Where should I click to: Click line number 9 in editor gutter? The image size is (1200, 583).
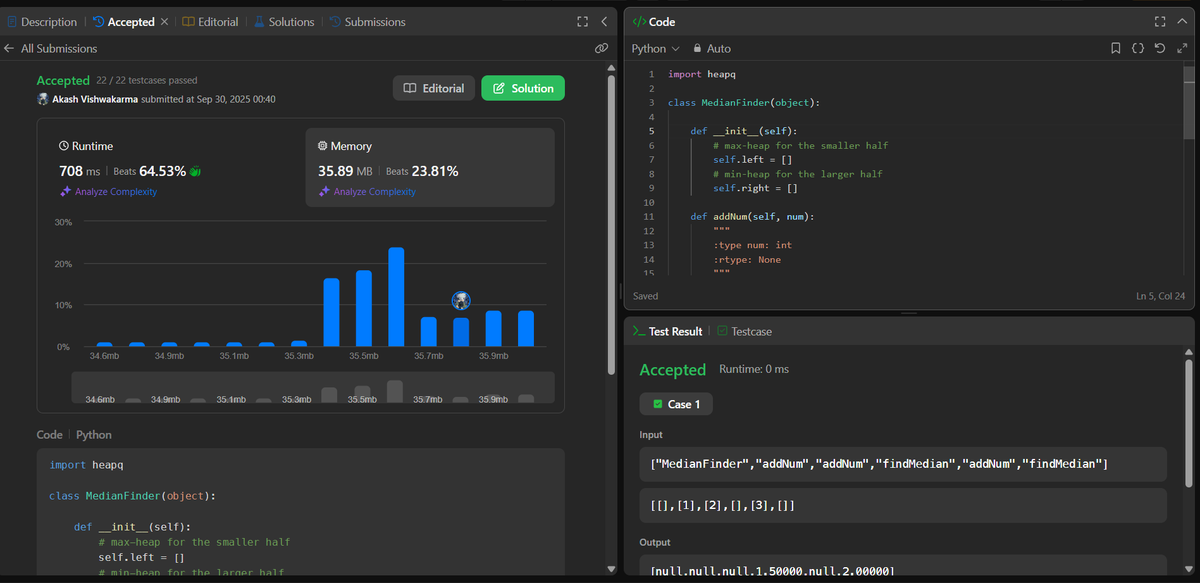click(x=651, y=188)
